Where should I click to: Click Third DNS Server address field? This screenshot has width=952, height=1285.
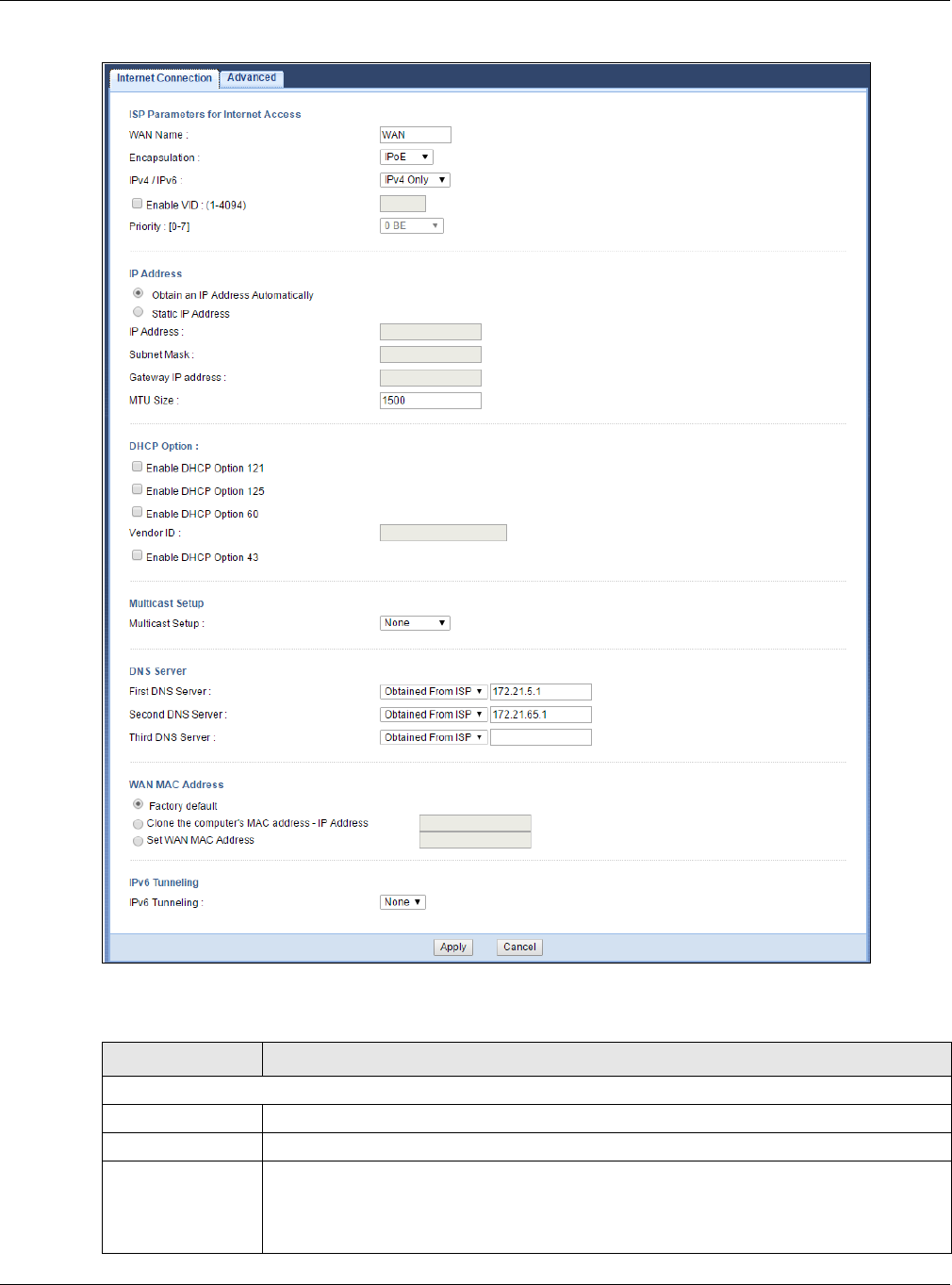click(x=541, y=737)
